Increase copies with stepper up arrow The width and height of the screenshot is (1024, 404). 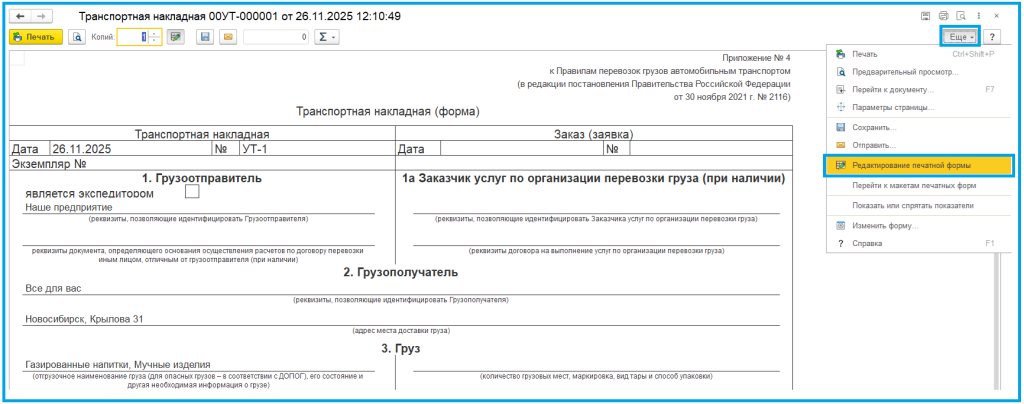155,34
